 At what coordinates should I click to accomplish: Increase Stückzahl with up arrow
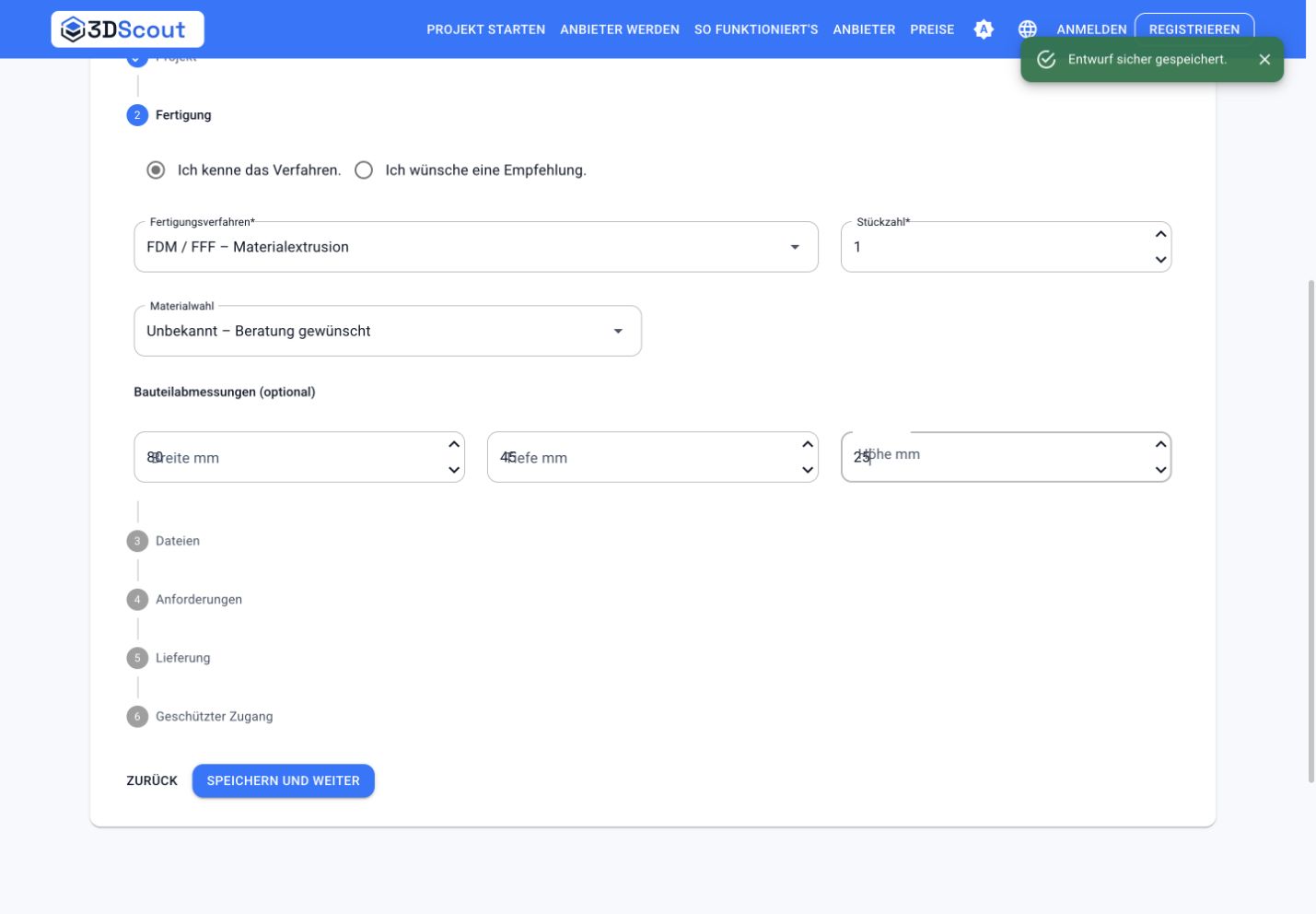coord(1160,234)
